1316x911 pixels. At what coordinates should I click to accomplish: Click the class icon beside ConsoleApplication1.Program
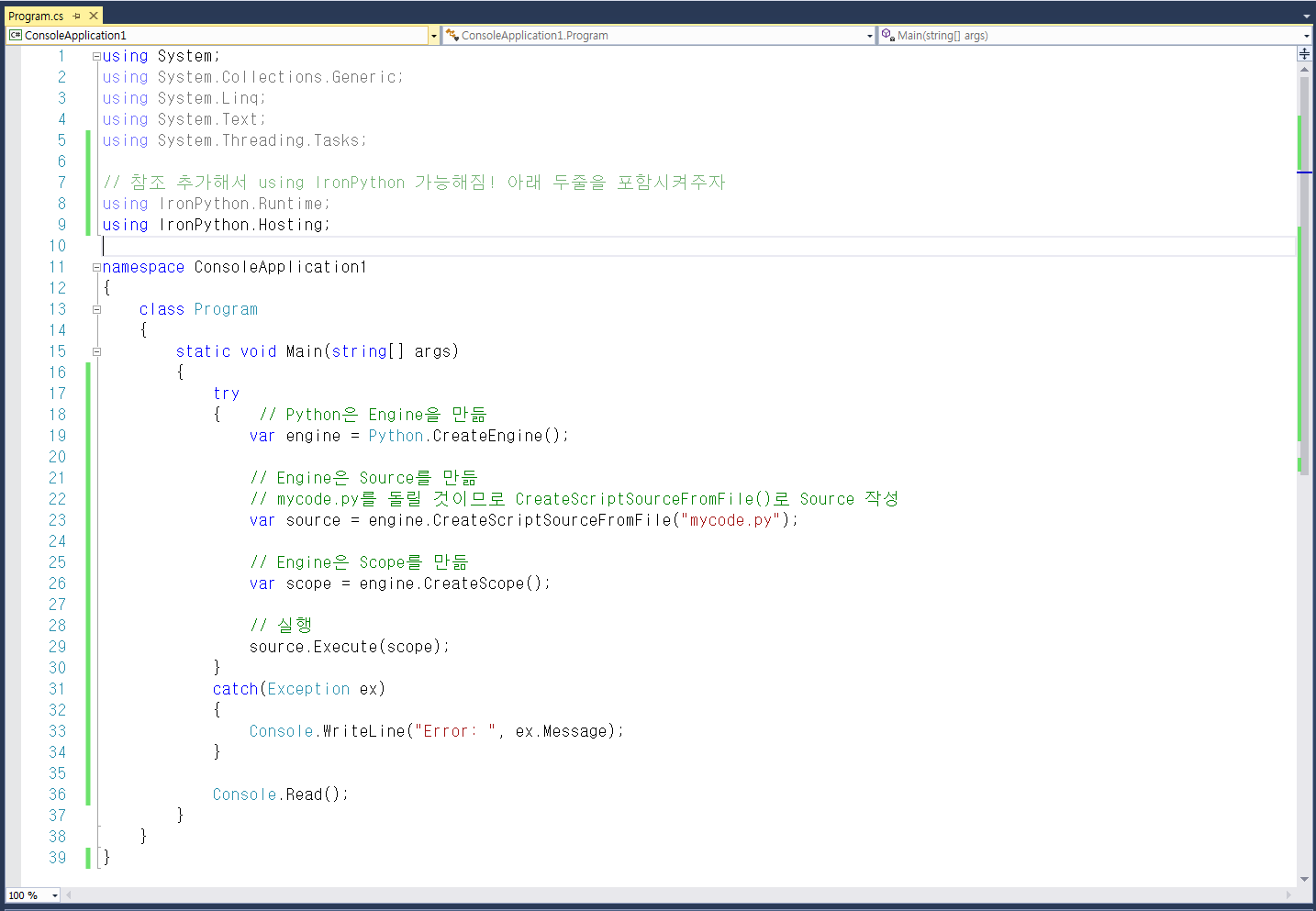pyautogui.click(x=452, y=35)
